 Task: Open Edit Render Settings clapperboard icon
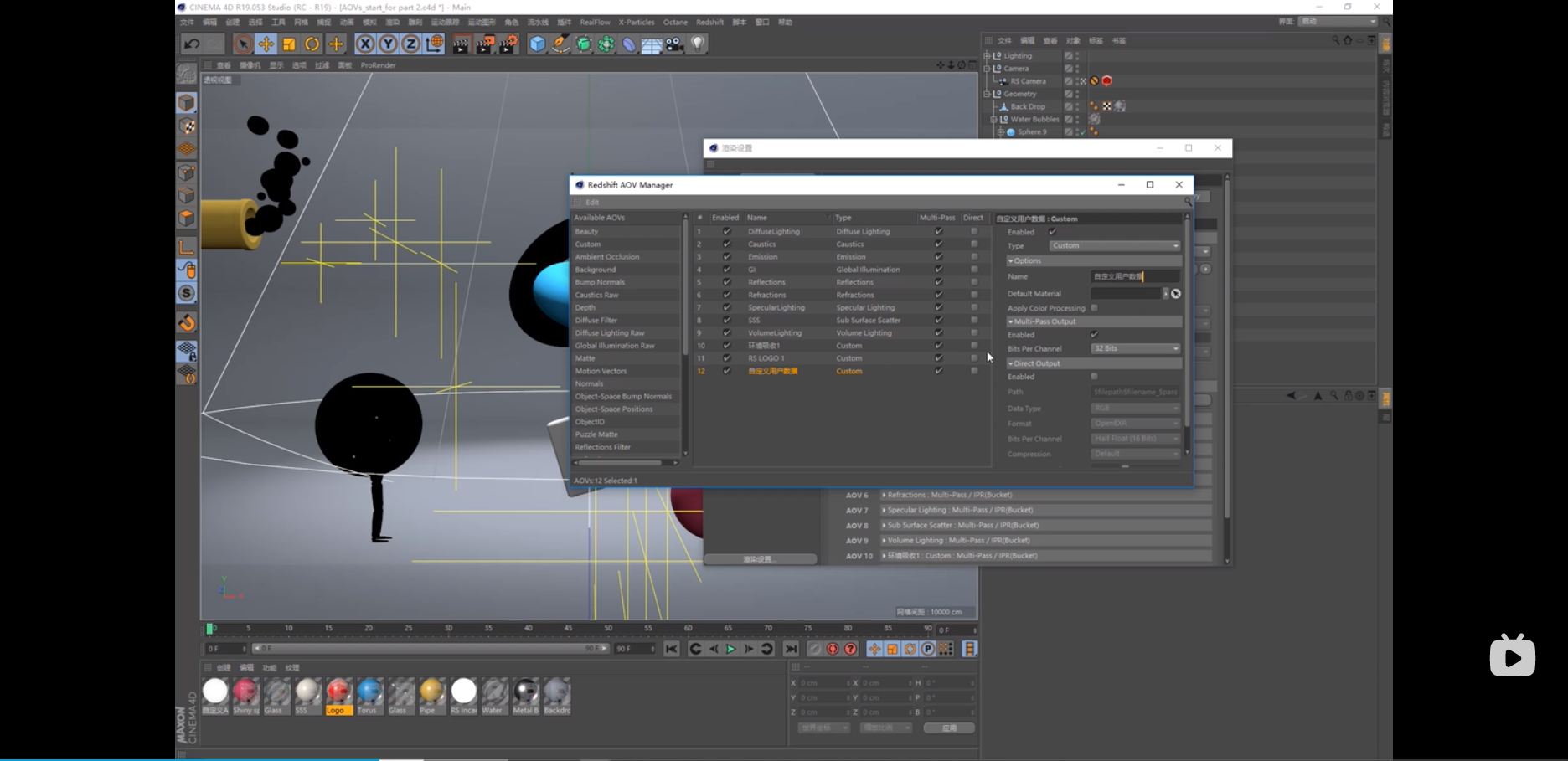pyautogui.click(x=508, y=44)
